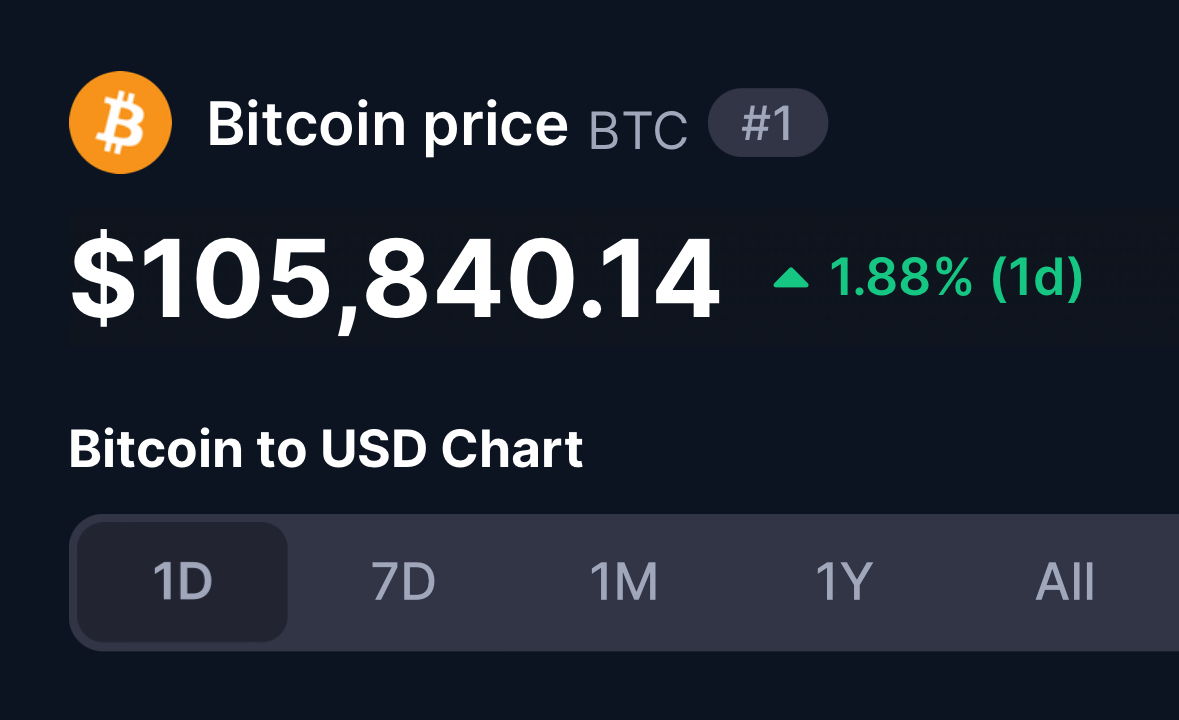This screenshot has height=720, width=1179.
Task: View the All time chart range
Action: point(1065,582)
